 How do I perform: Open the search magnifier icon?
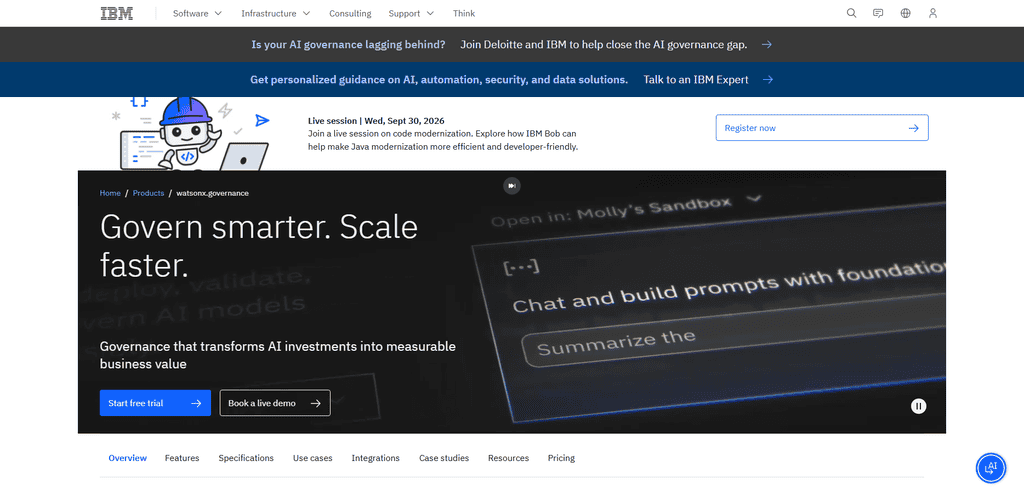coord(852,13)
